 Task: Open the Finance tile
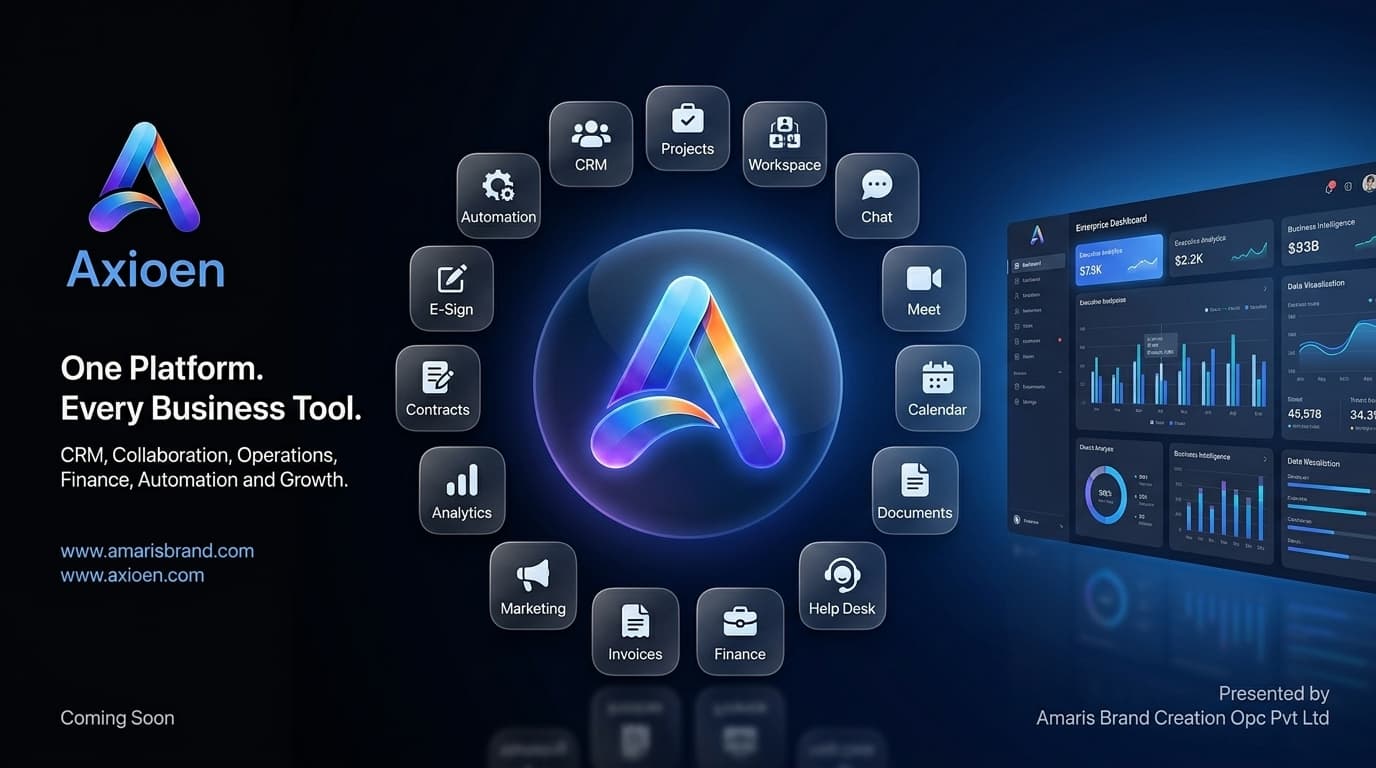[740, 632]
